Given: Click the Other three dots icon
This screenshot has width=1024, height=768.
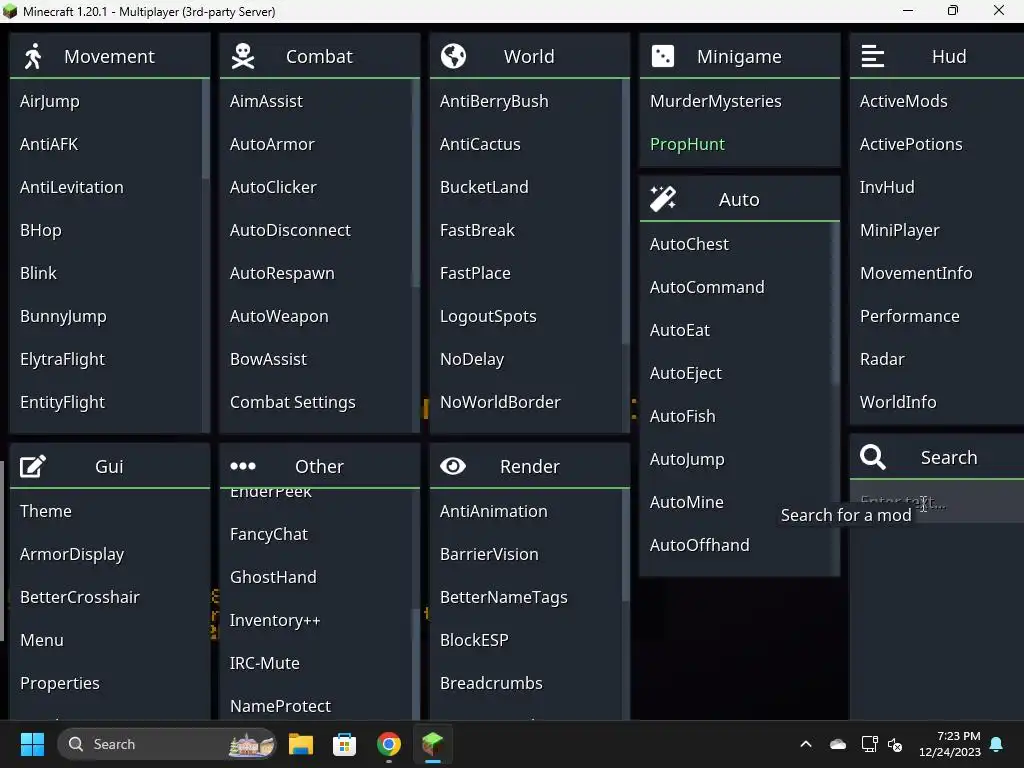Looking at the screenshot, I should [243, 466].
